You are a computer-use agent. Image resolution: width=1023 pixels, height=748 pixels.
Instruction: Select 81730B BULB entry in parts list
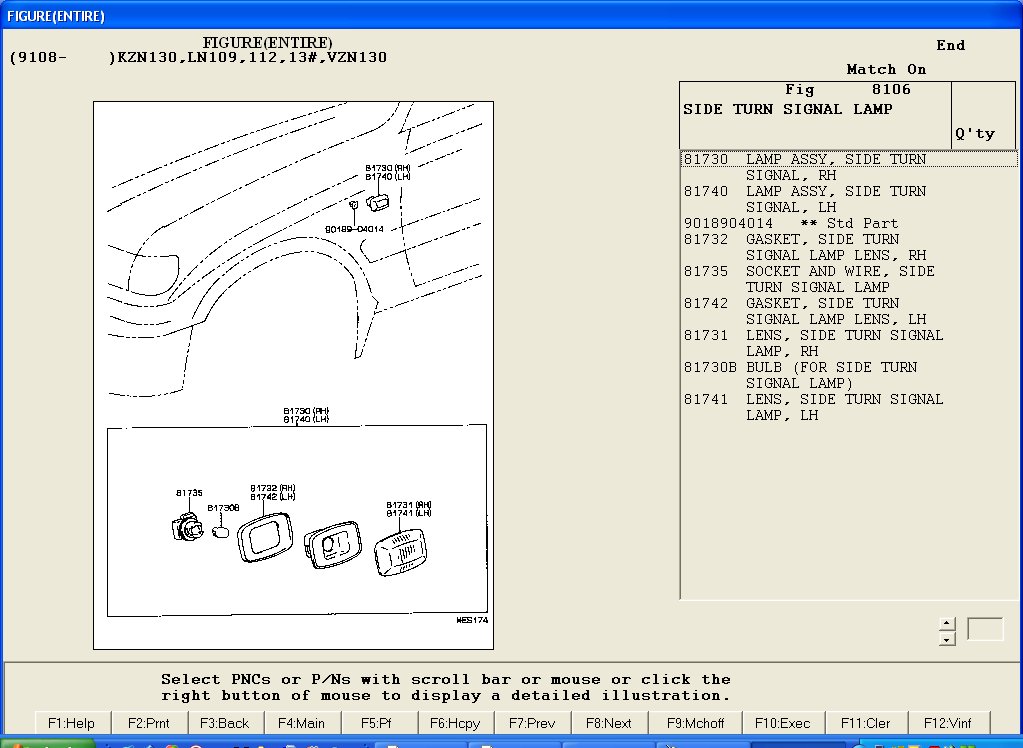[800, 375]
